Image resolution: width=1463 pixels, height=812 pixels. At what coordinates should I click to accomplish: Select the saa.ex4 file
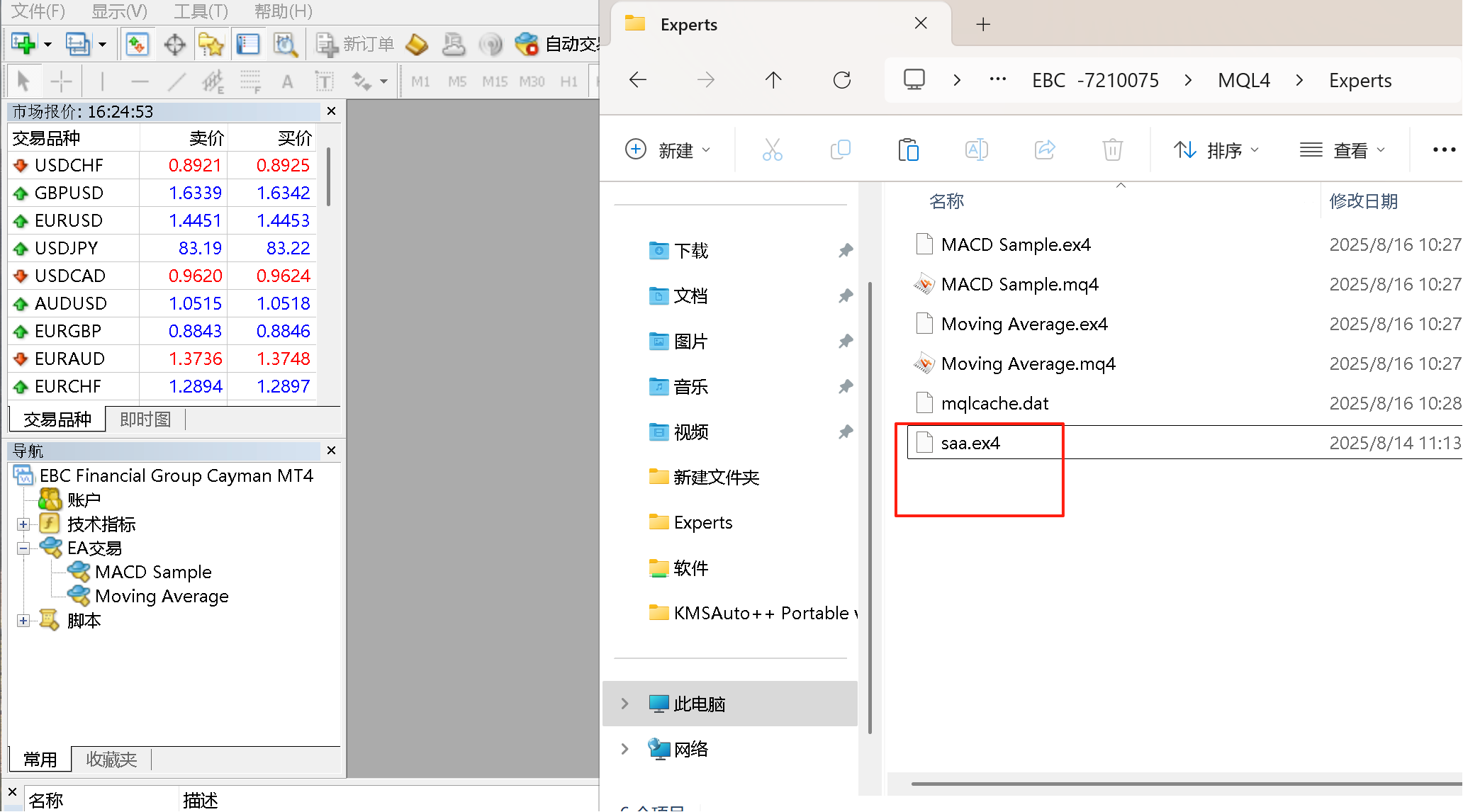[970, 443]
